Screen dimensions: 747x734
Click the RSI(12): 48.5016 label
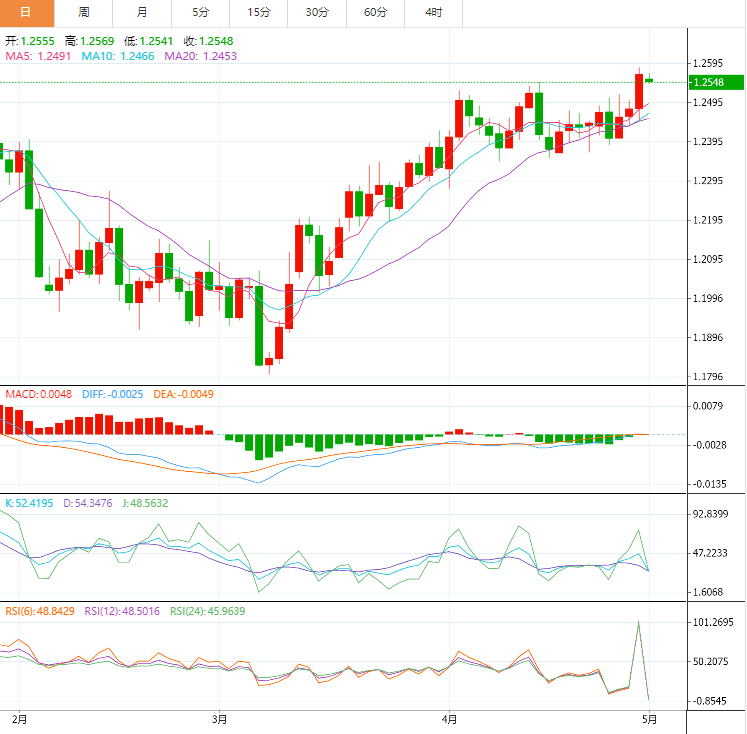(x=122, y=611)
